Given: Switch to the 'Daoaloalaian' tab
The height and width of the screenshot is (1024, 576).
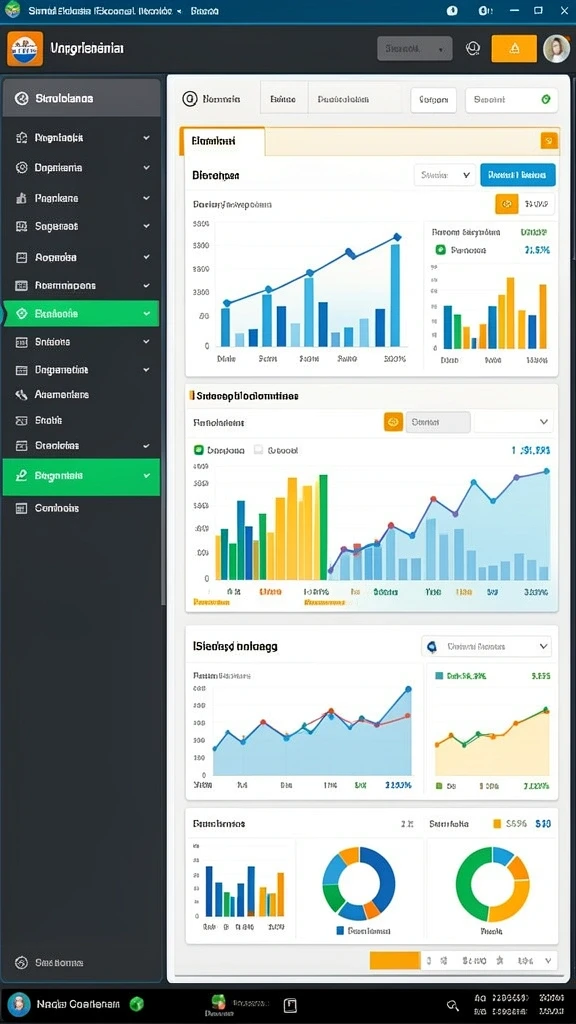Looking at the screenshot, I should coord(344,99).
